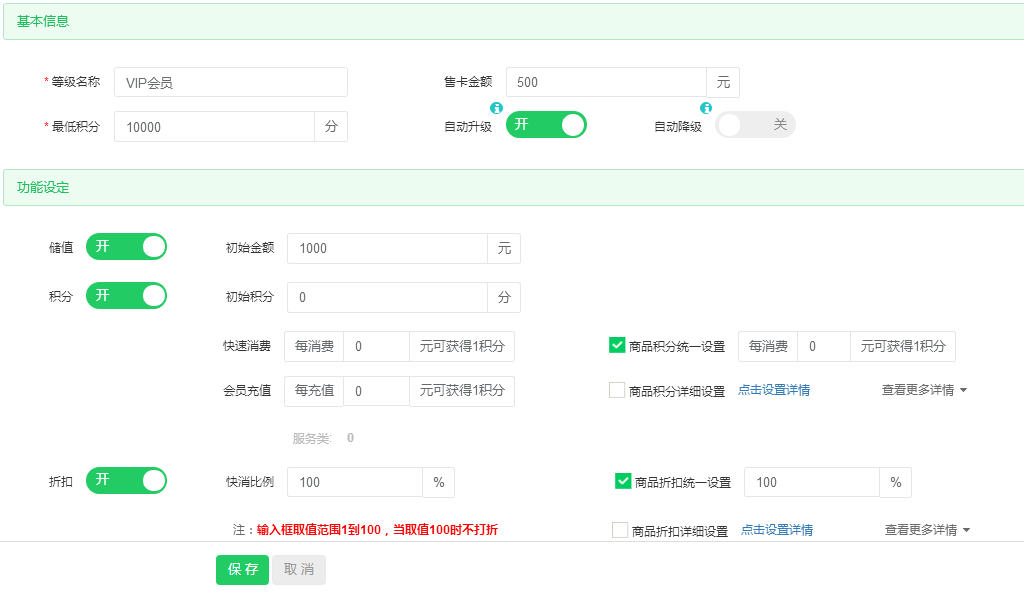The width and height of the screenshot is (1024, 593).
Task: Click the 售卡金额 input containing 500
Action: [x=606, y=82]
